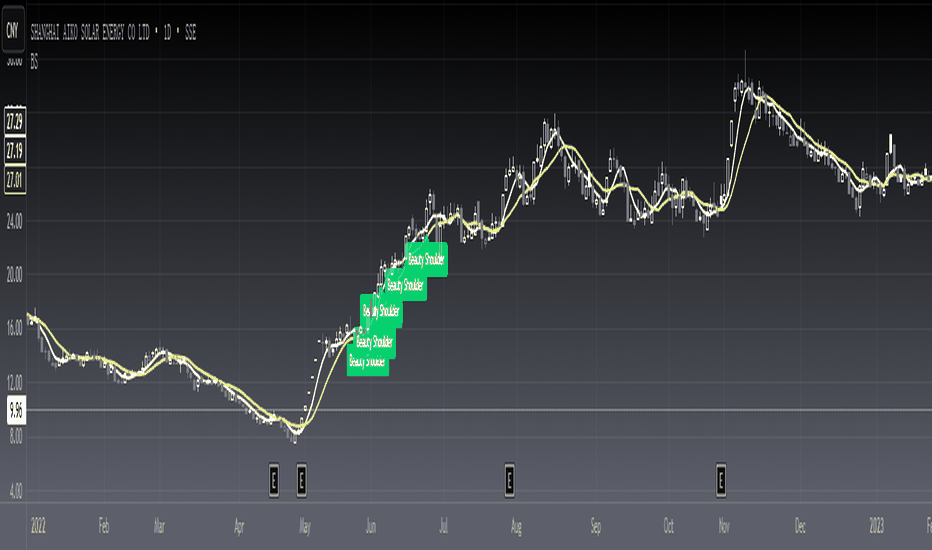Click the 20.00 price axis value
This screenshot has height=550, width=932.
(15, 275)
